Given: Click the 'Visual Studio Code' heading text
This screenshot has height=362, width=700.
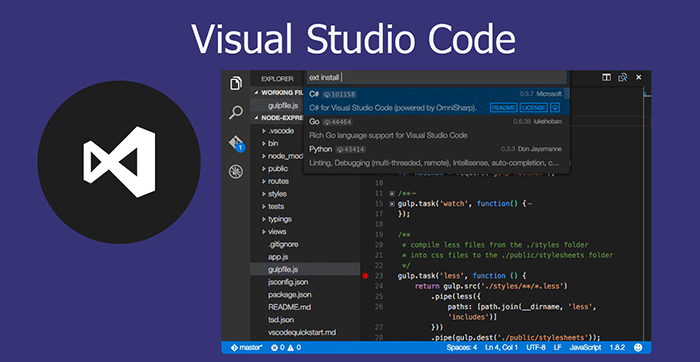Looking at the screenshot, I should tap(353, 38).
